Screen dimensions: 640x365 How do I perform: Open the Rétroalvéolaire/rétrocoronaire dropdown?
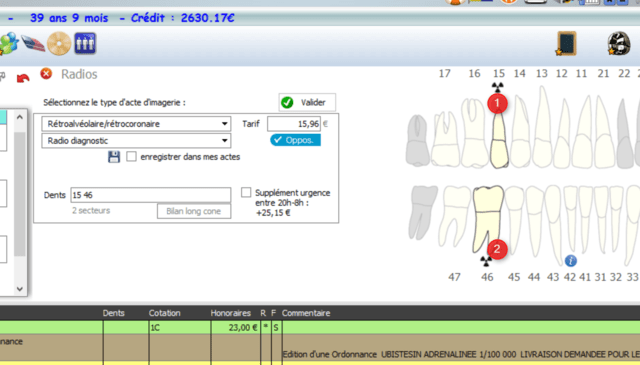136,124
